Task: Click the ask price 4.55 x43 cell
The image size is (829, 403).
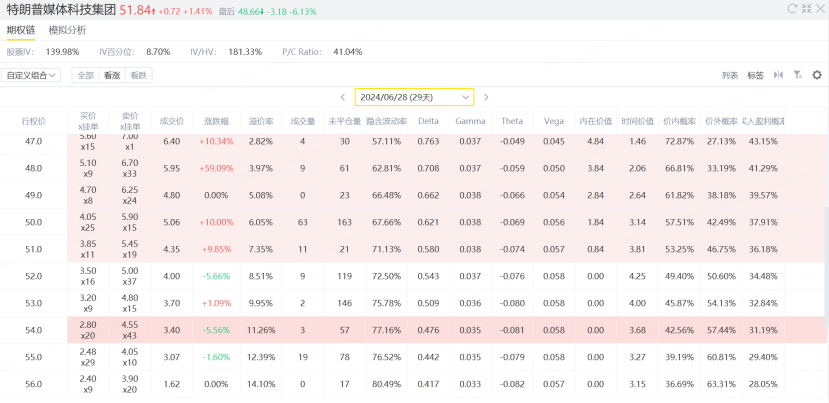Action: coord(130,330)
